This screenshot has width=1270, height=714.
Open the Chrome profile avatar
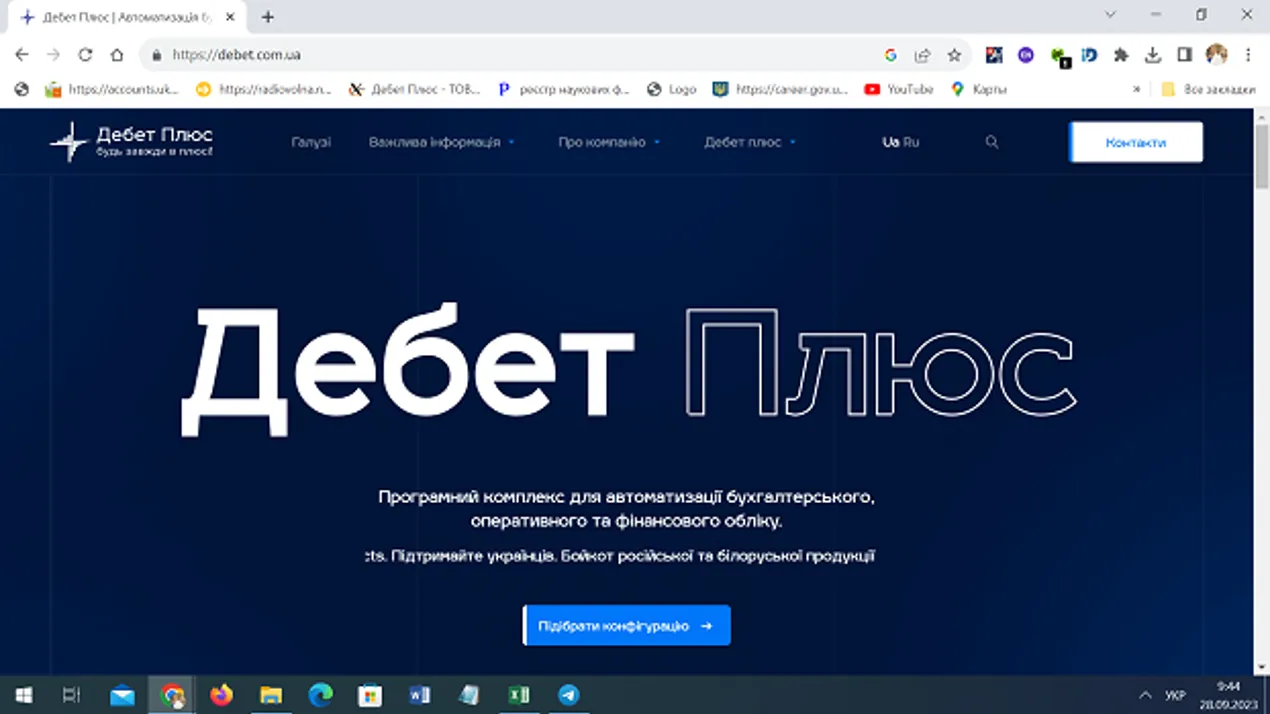1216,55
